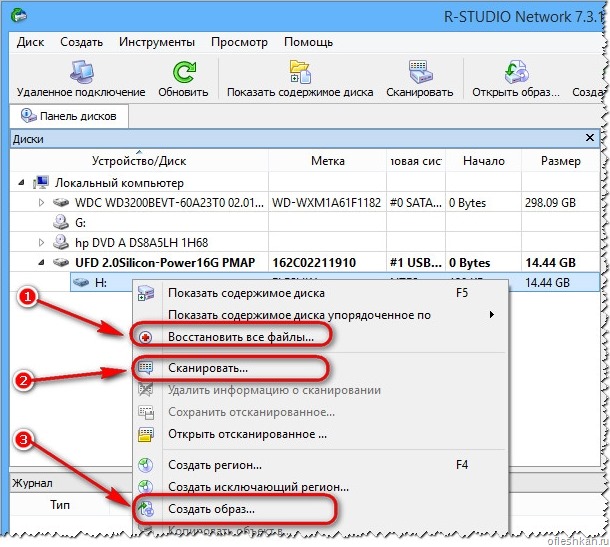Close the Диски panel with the X
This screenshot has width=610, height=547.
tap(589, 138)
